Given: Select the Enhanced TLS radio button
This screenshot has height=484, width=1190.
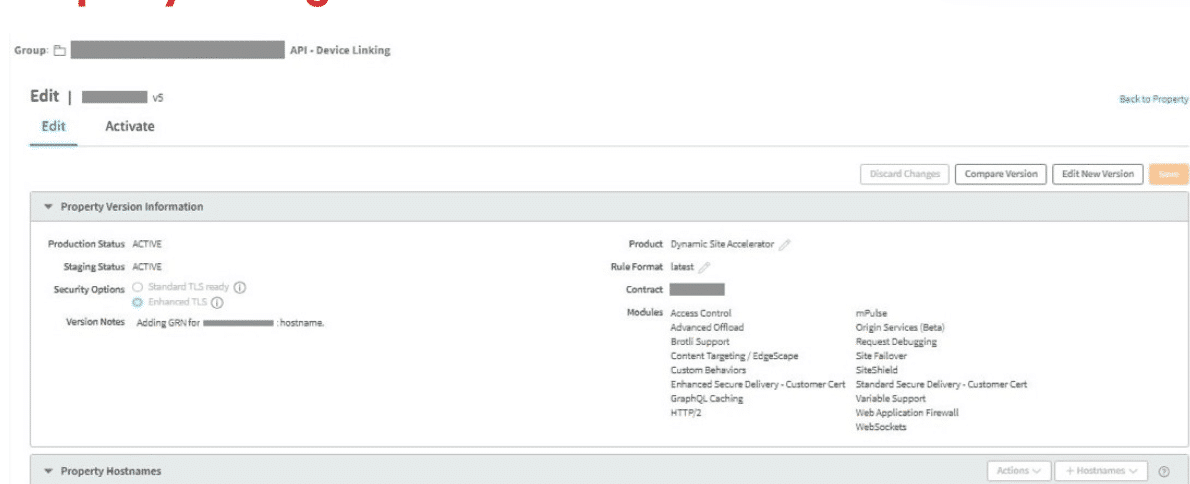Looking at the screenshot, I should pyautogui.click(x=138, y=303).
